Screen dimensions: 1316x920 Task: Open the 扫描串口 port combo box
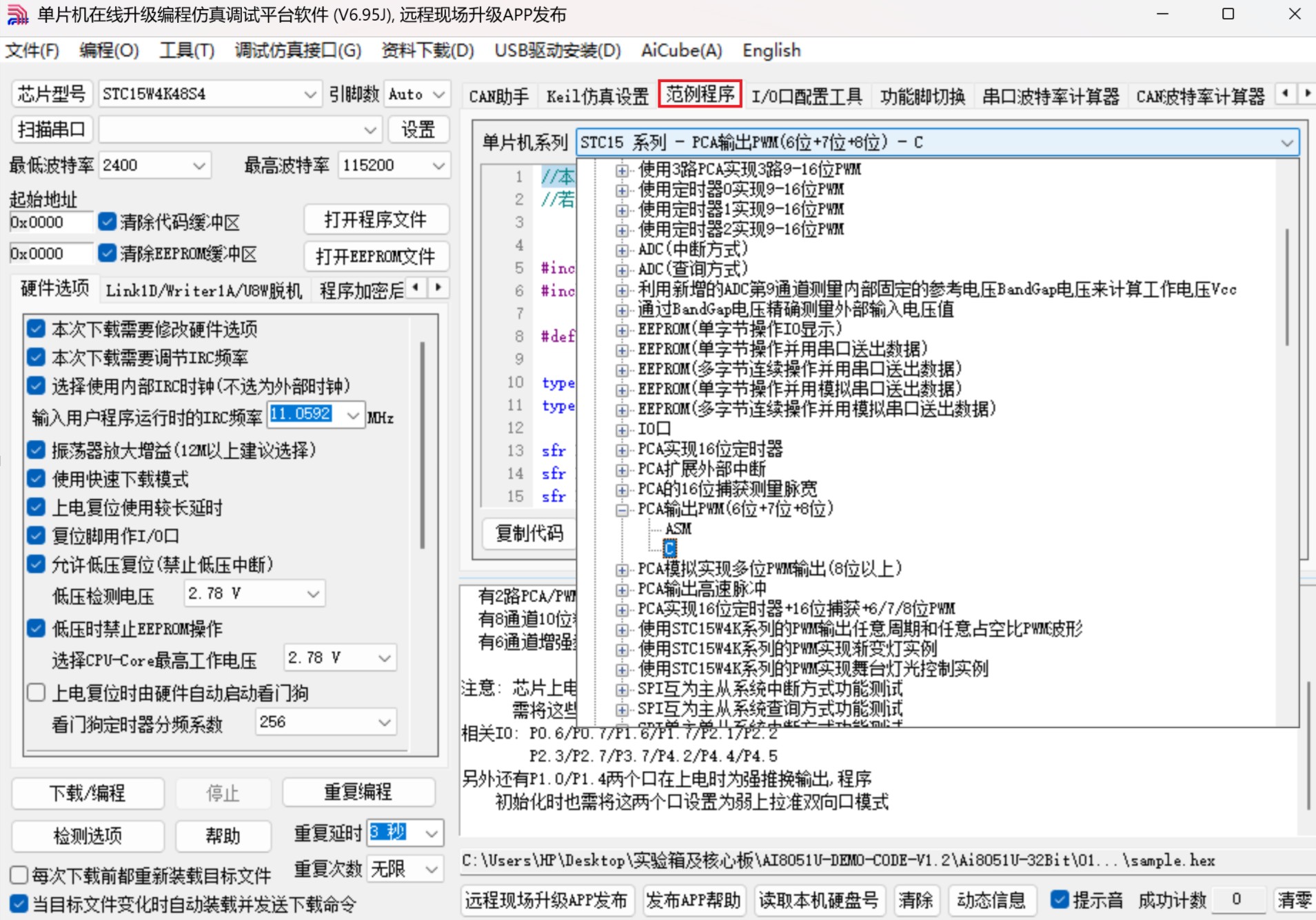[x=241, y=130]
